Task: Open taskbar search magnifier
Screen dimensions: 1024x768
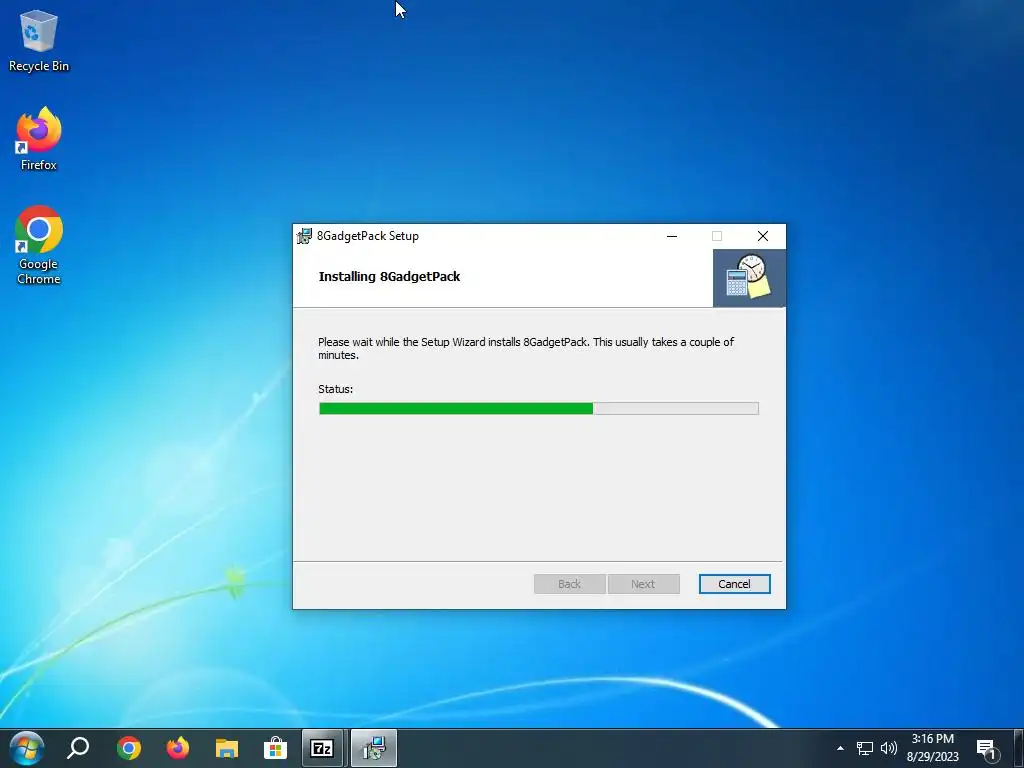Action: [x=78, y=748]
